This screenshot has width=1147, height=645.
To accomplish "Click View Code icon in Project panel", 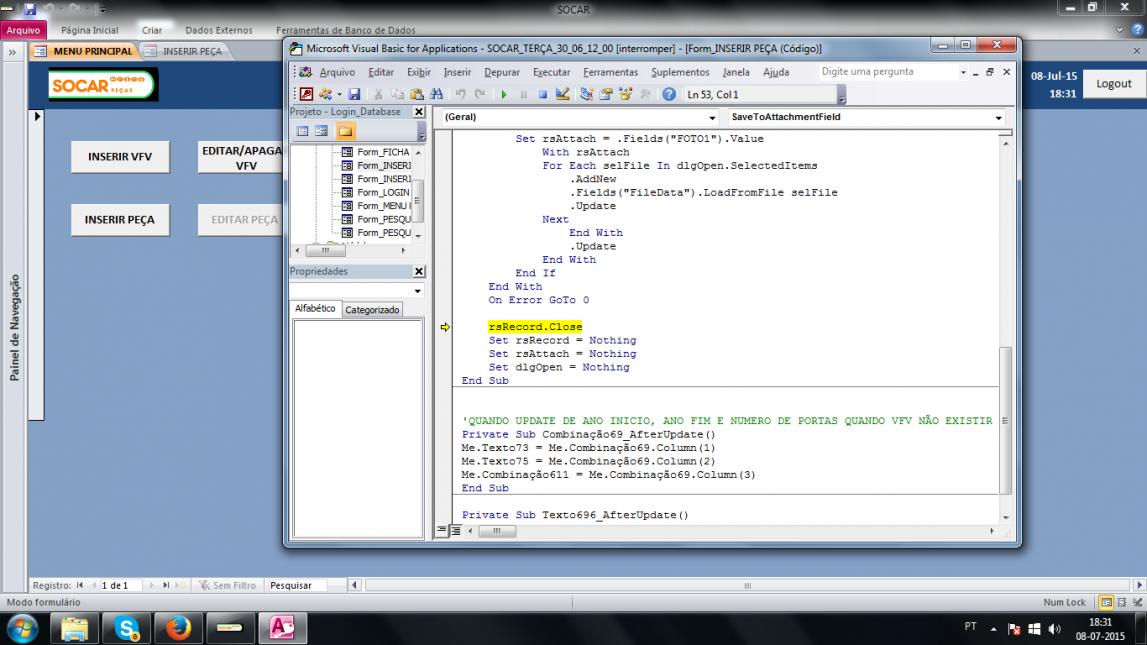I will [302, 131].
